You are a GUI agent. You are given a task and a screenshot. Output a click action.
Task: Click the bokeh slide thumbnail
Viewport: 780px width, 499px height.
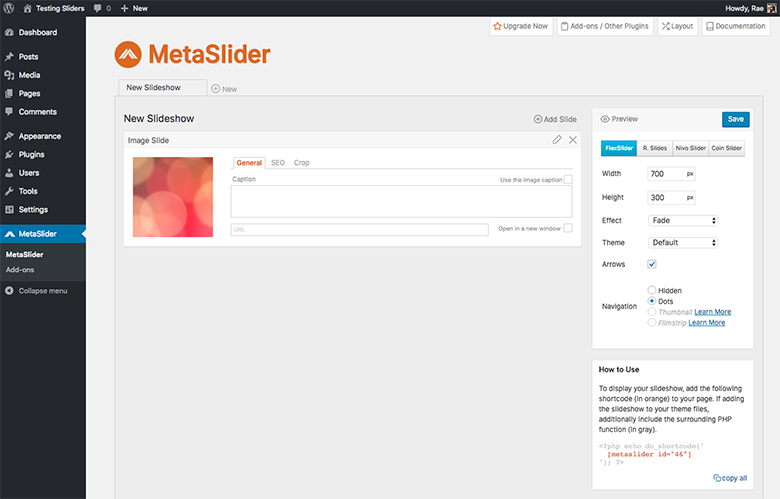pyautogui.click(x=173, y=197)
